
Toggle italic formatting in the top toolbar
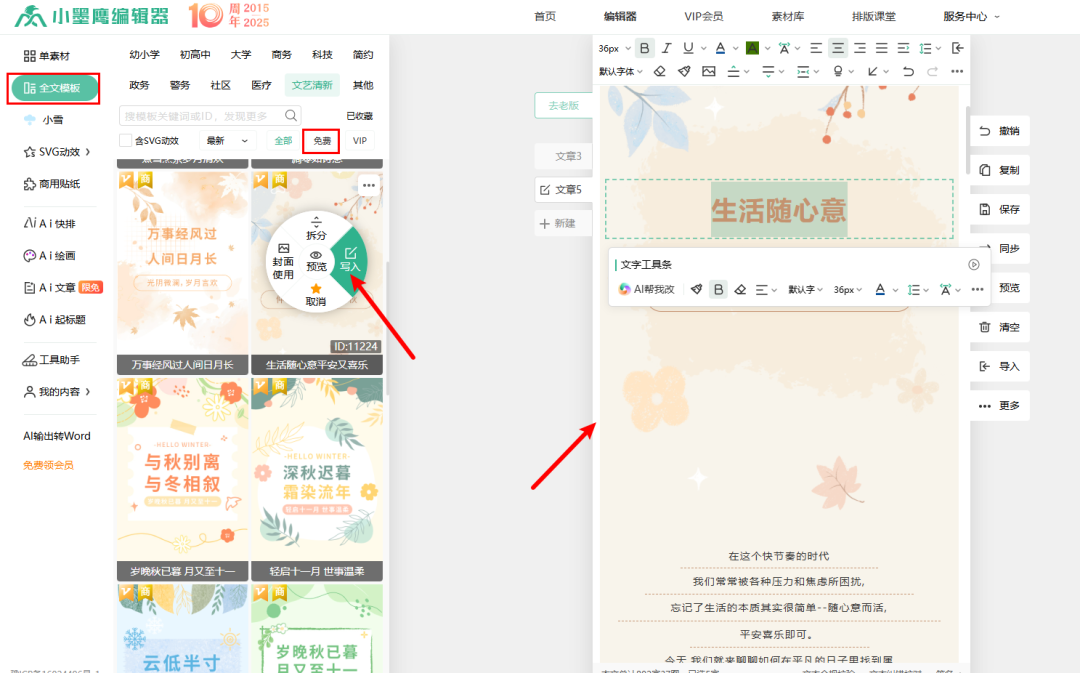[x=666, y=48]
